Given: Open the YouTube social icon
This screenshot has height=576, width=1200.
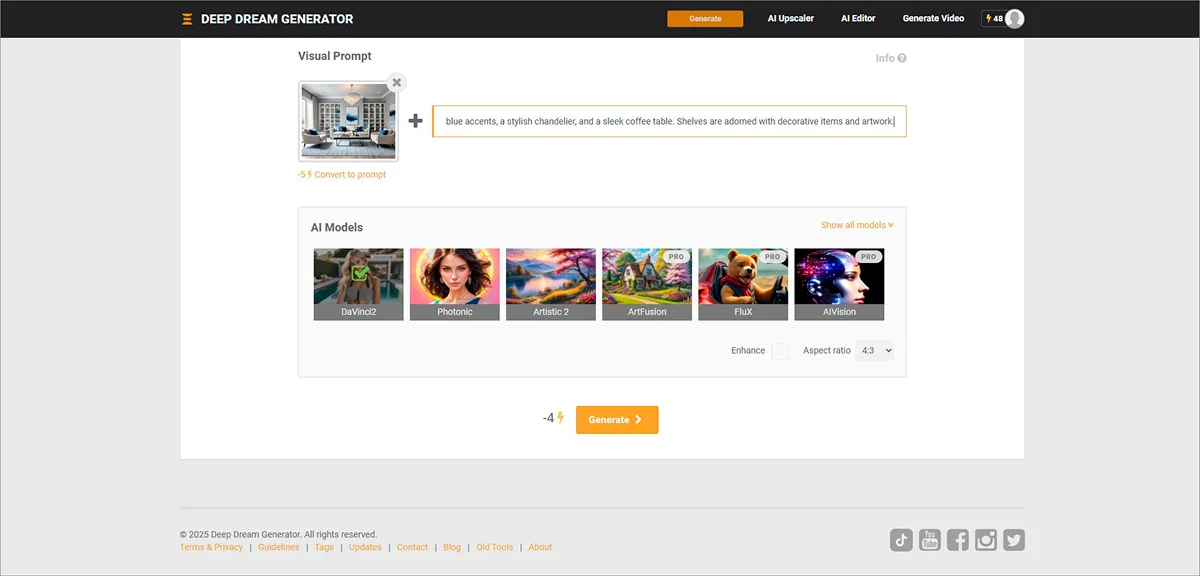Looking at the screenshot, I should pyautogui.click(x=929, y=540).
